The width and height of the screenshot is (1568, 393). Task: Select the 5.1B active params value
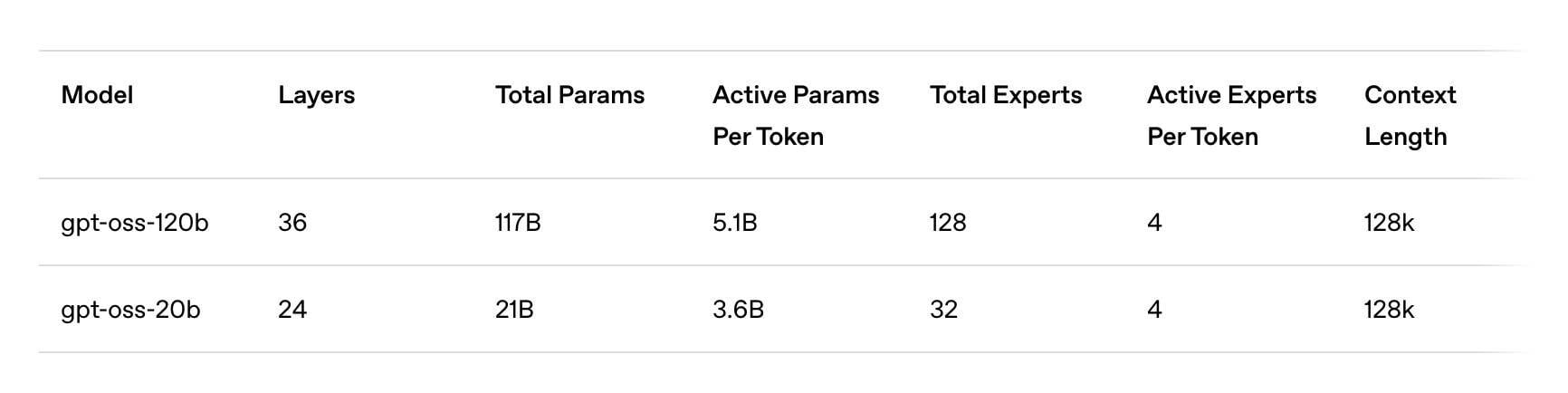click(x=734, y=223)
